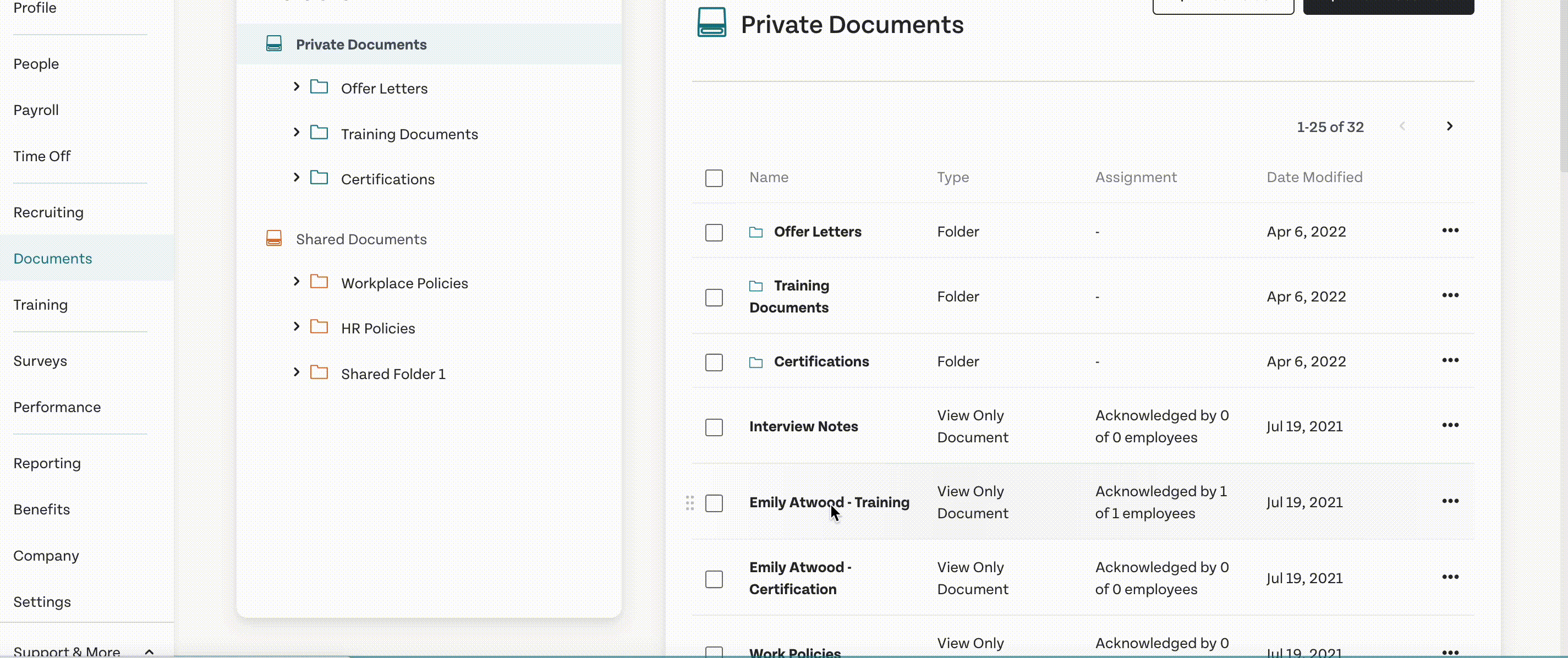This screenshot has width=1568, height=658.
Task: Open the Offer Letters folder in table
Action: click(818, 232)
